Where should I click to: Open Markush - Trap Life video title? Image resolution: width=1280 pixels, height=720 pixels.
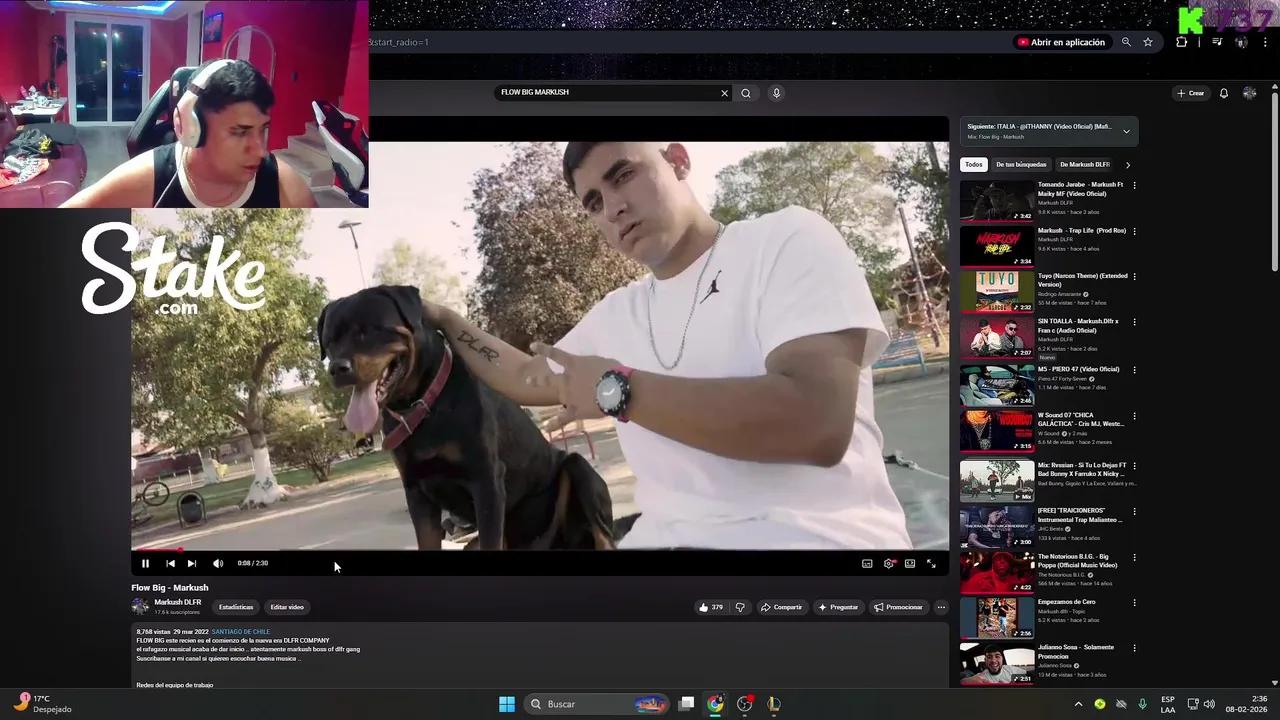coord(1082,230)
